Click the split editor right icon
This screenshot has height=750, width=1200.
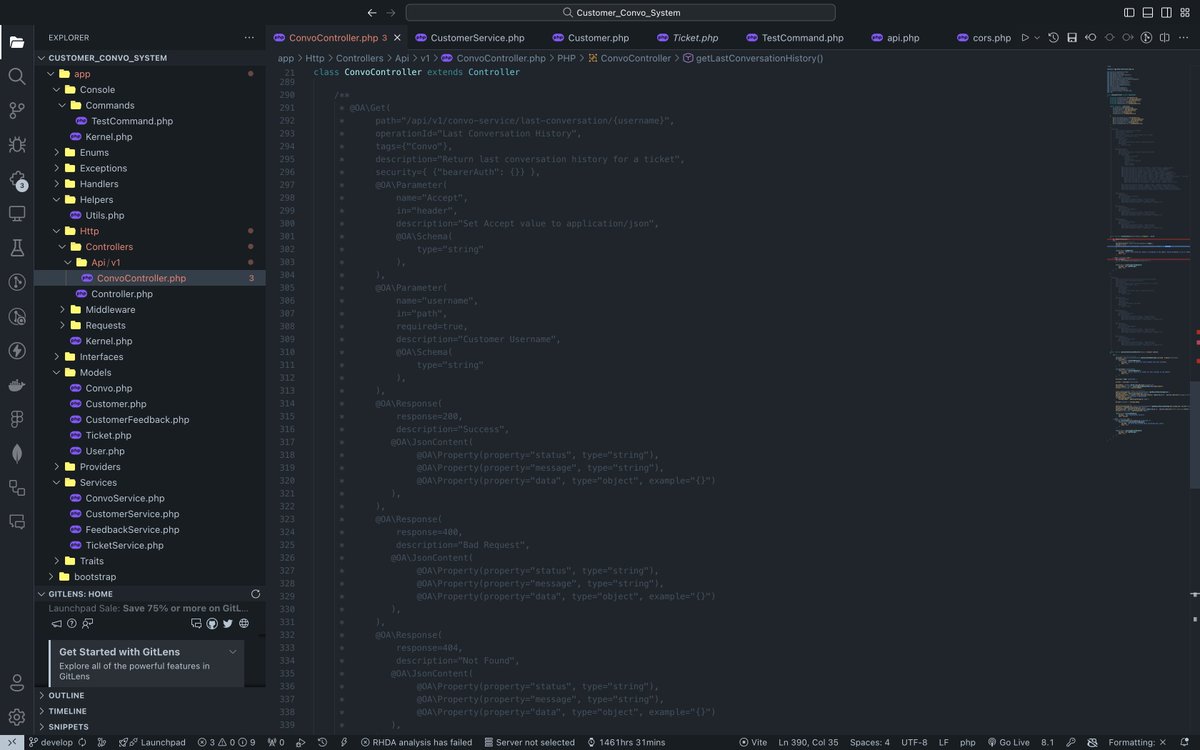pos(1167,38)
